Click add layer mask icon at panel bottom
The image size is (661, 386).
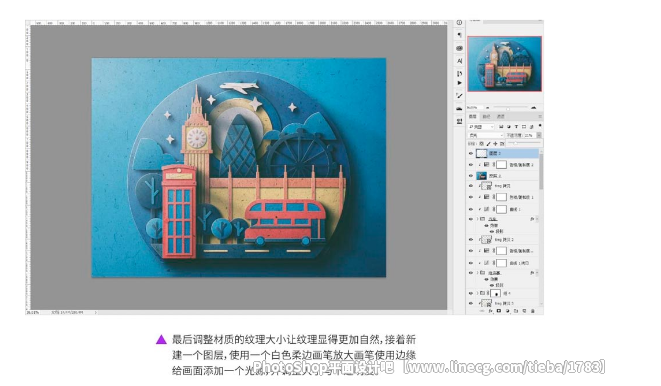(499, 311)
